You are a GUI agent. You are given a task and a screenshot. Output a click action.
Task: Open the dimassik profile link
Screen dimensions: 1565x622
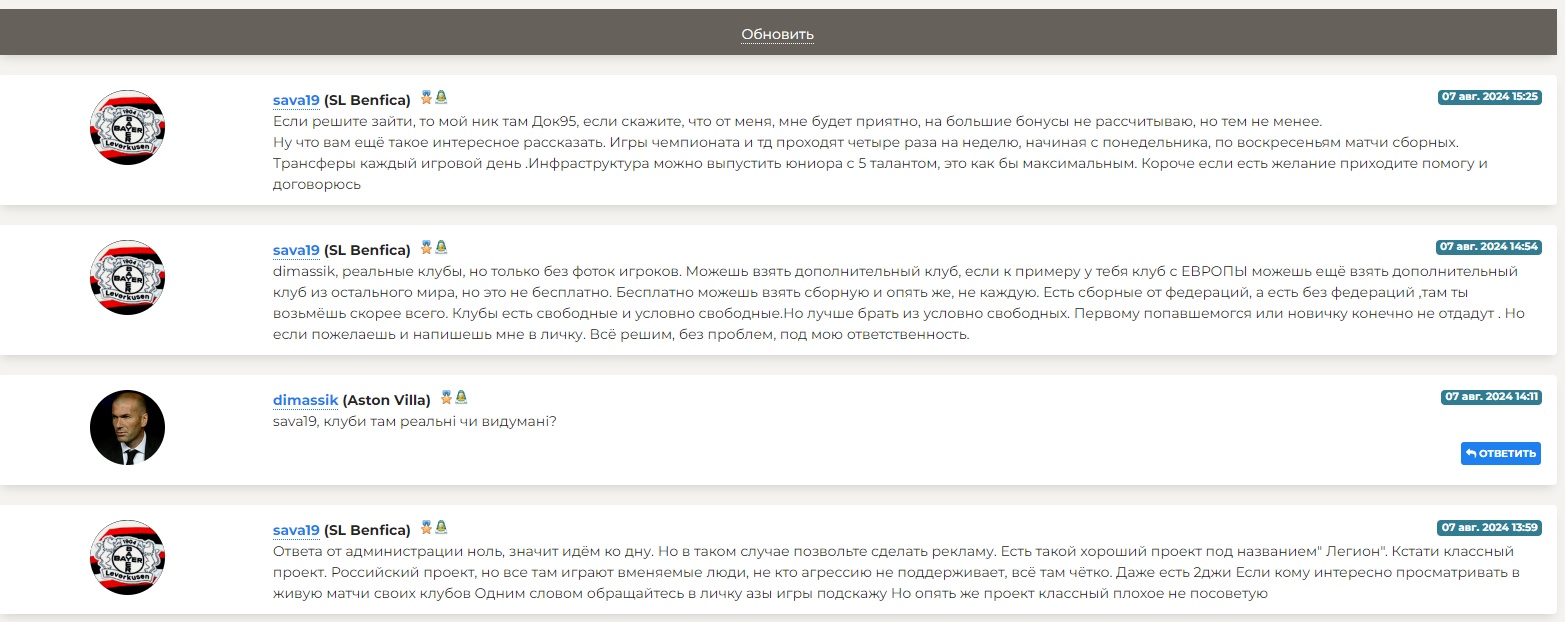click(x=306, y=400)
